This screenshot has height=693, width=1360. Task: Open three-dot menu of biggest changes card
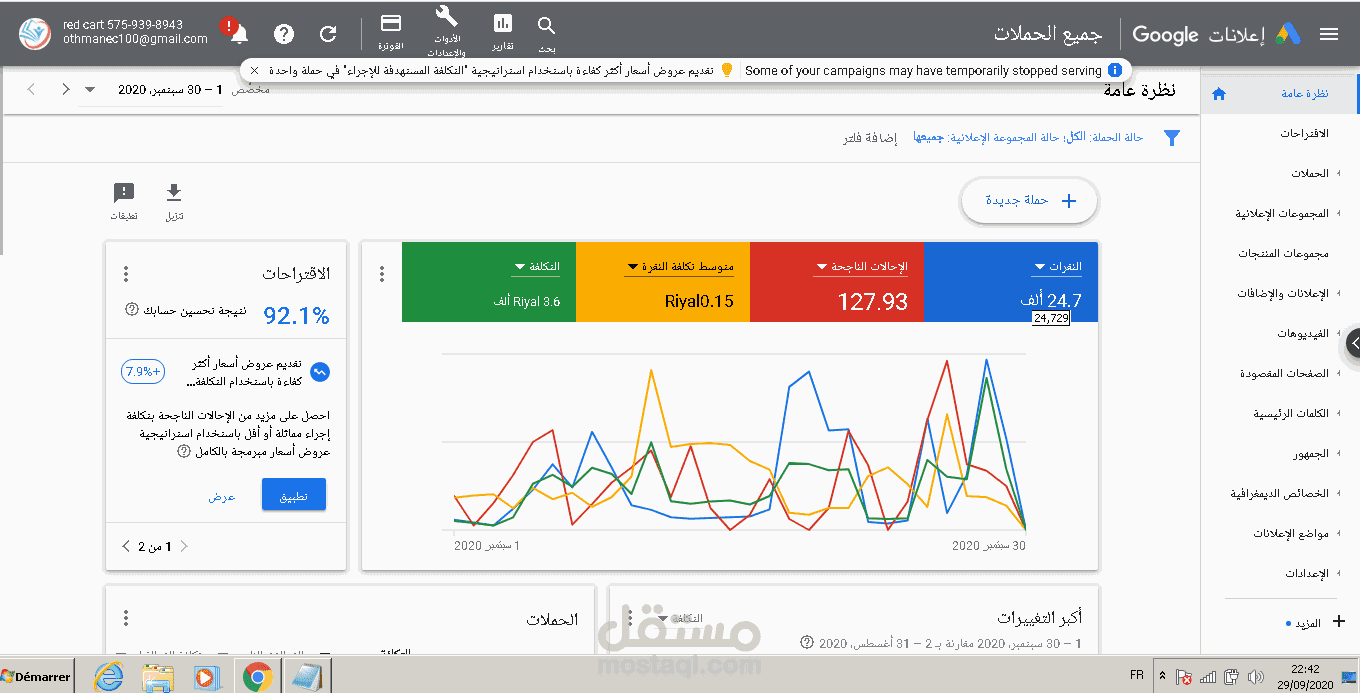[x=629, y=618]
